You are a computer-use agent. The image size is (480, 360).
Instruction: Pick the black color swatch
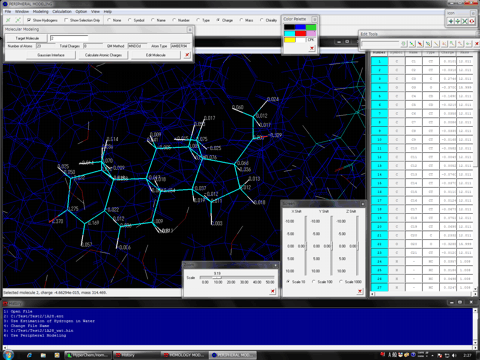pyautogui.click(x=290, y=27)
